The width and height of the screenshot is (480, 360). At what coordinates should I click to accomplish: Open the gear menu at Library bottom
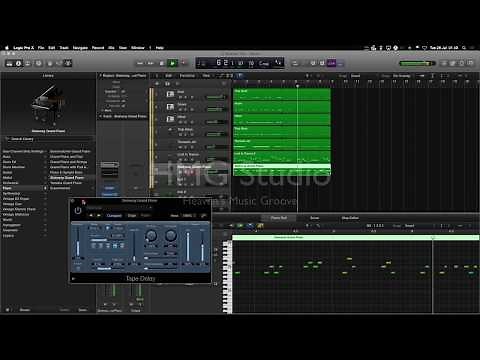click(8, 310)
